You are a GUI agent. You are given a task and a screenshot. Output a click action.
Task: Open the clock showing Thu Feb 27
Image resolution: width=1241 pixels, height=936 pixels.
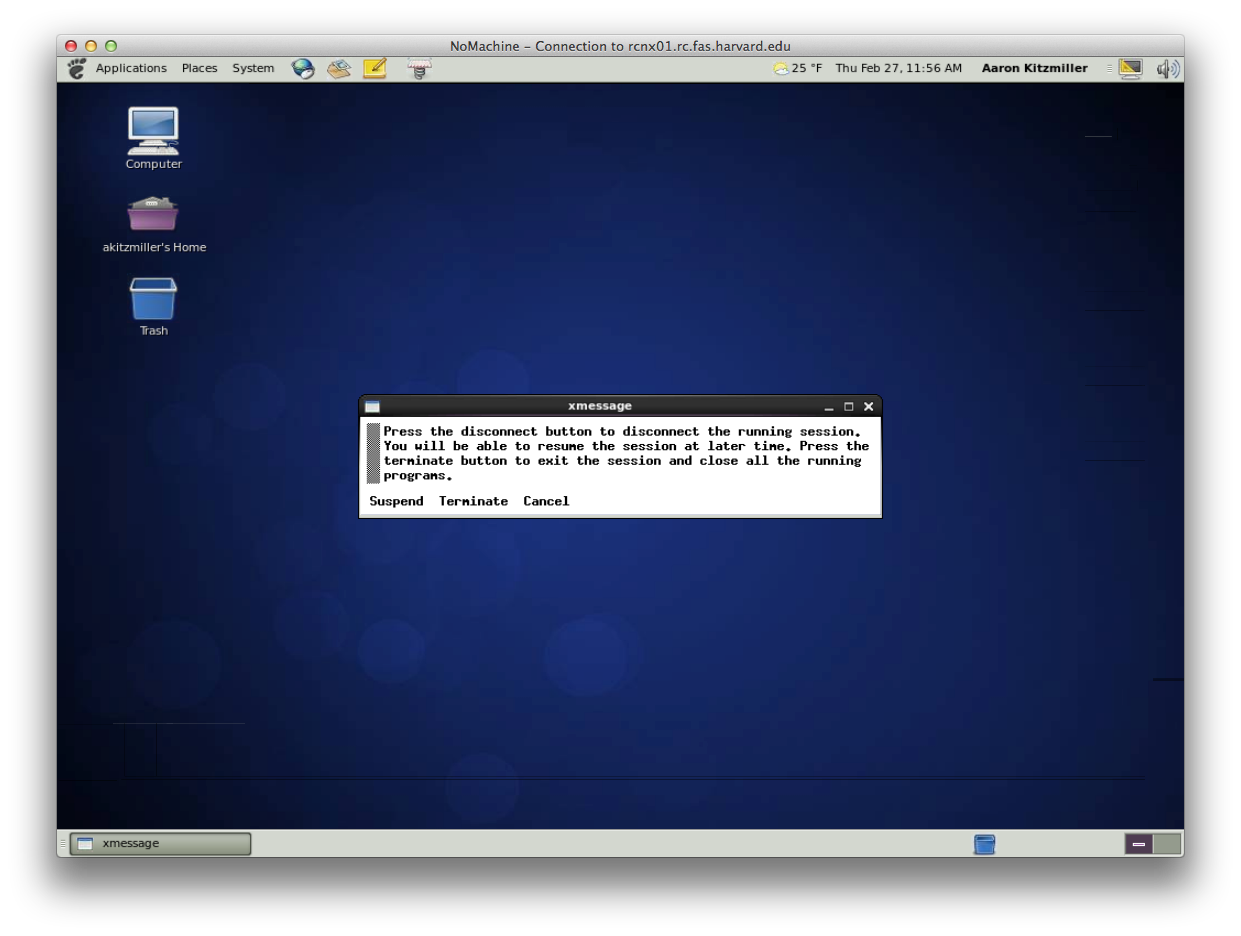(x=898, y=68)
